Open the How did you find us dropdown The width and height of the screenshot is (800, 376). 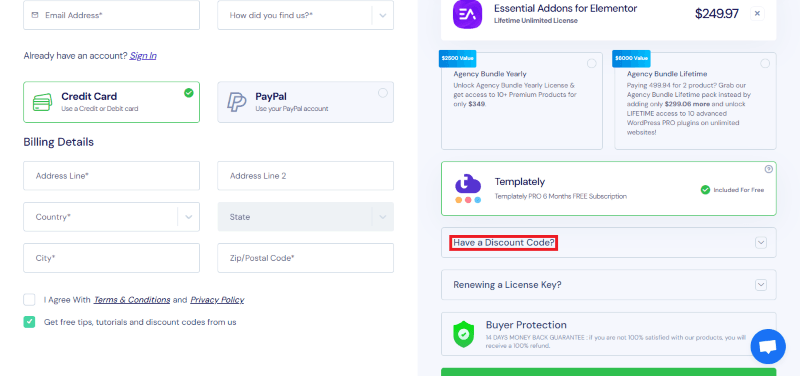(x=306, y=15)
